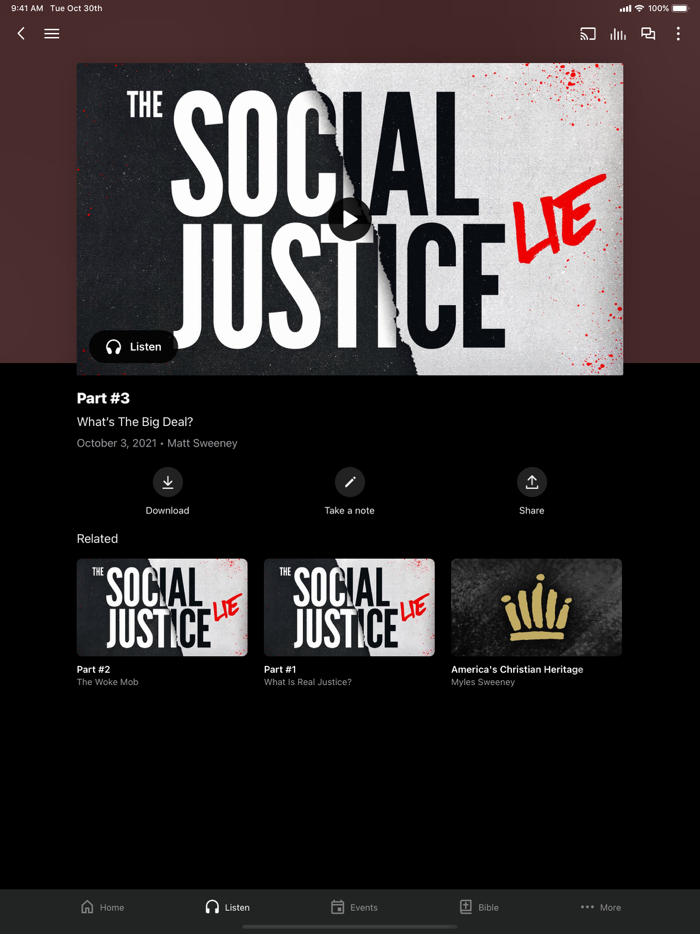Tap the back arrow icon

[x=21, y=33]
